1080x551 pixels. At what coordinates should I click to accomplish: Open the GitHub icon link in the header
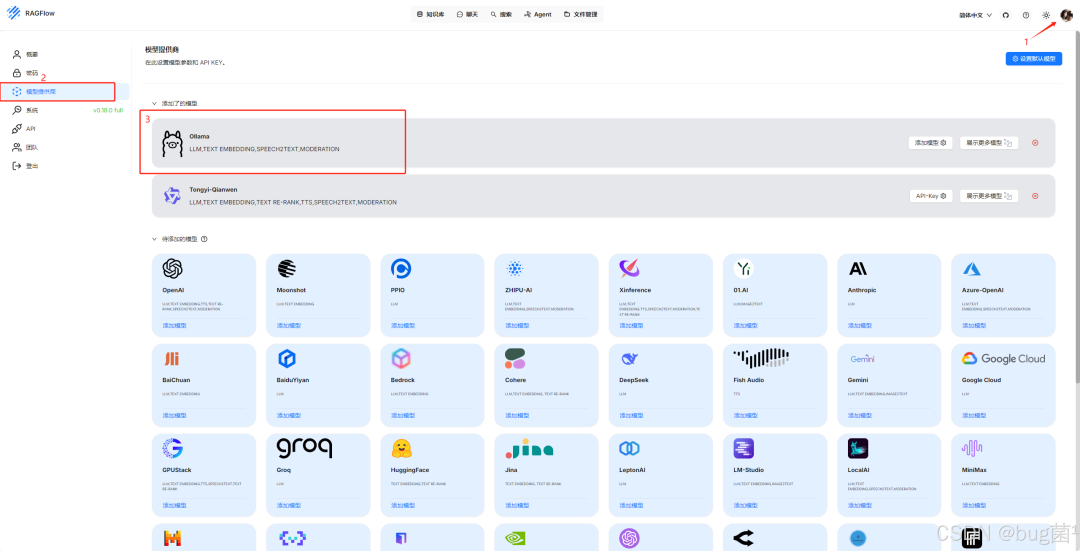(1006, 14)
